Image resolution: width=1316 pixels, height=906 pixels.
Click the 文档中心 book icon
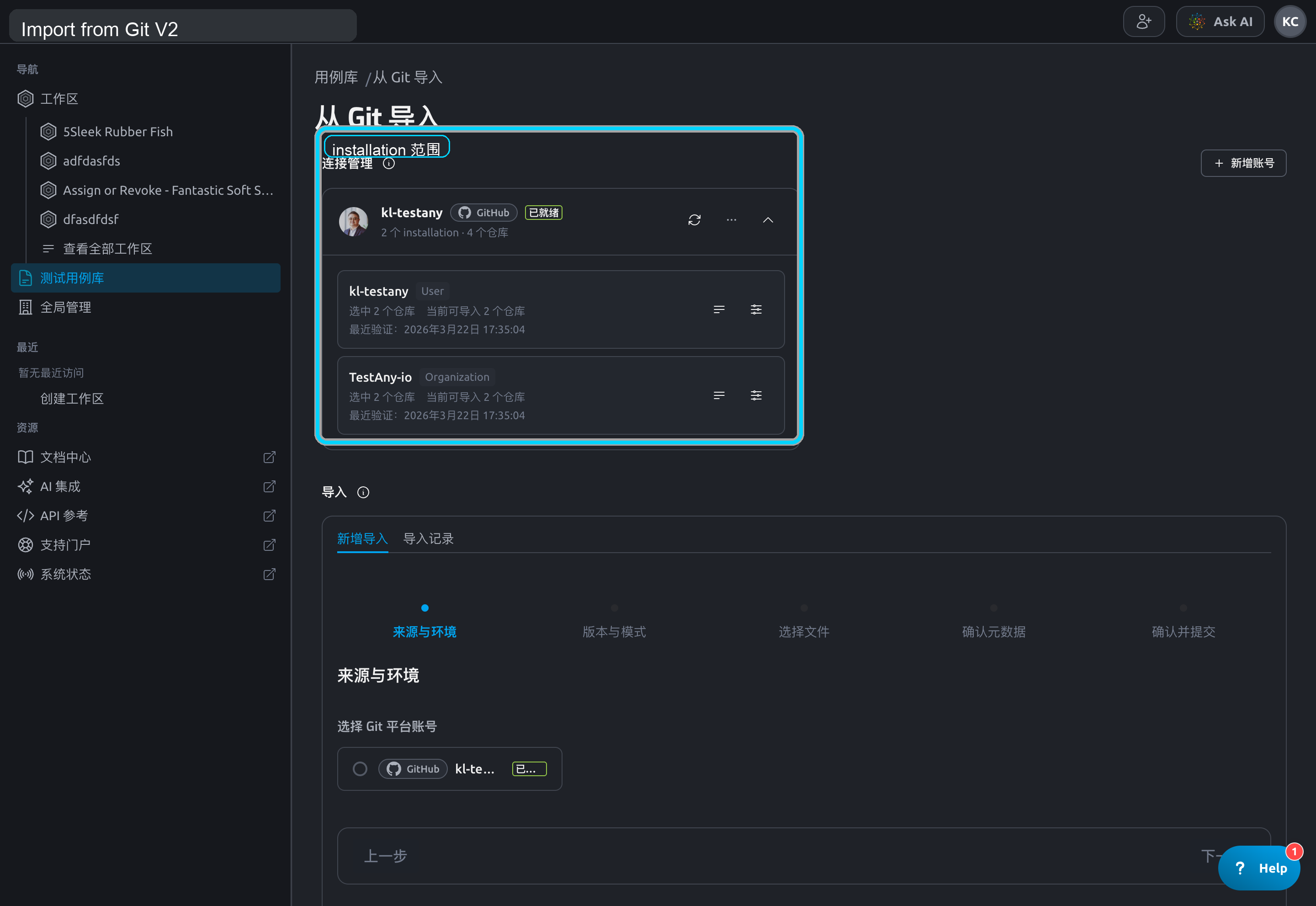26,457
